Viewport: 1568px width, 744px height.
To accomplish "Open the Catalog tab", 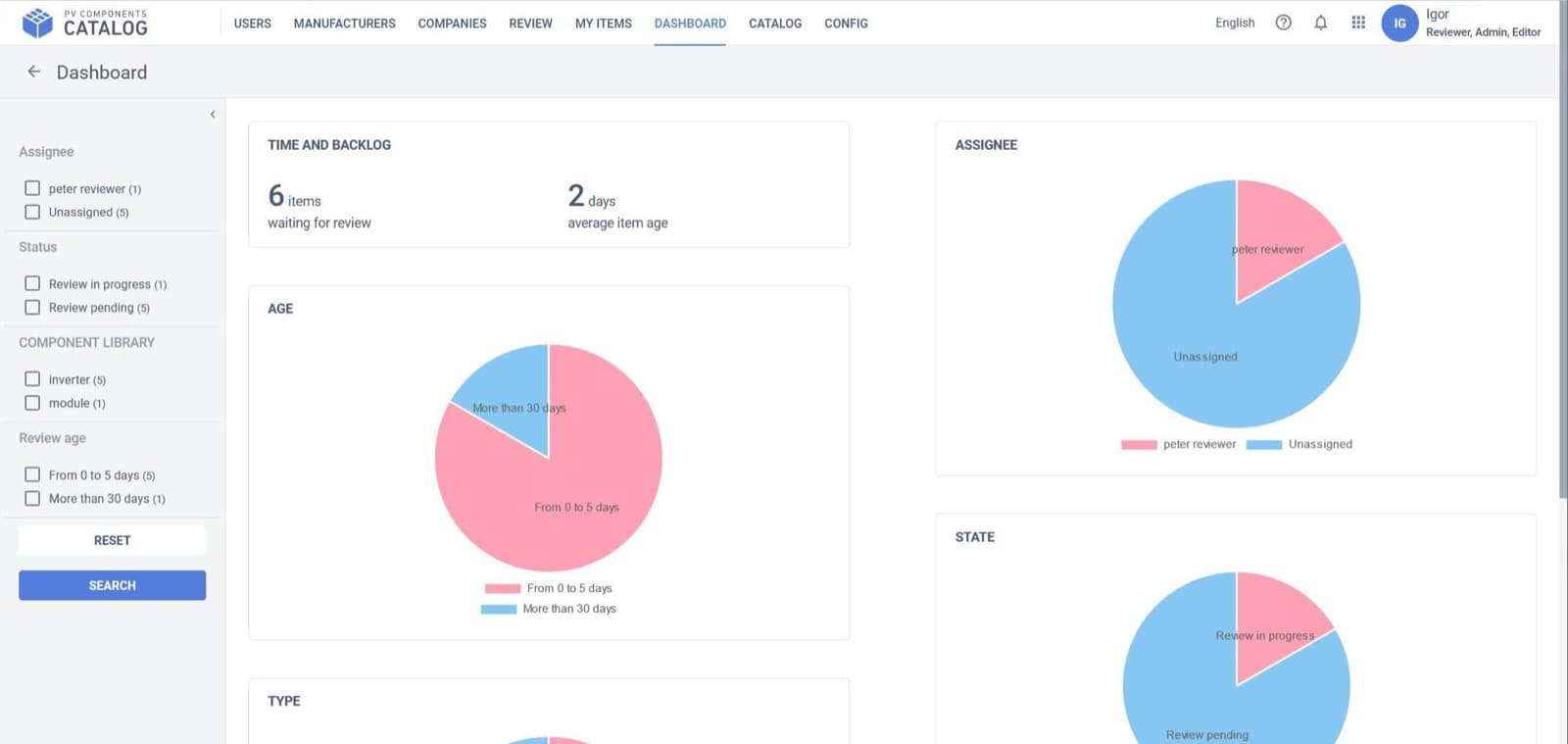I will click(775, 24).
